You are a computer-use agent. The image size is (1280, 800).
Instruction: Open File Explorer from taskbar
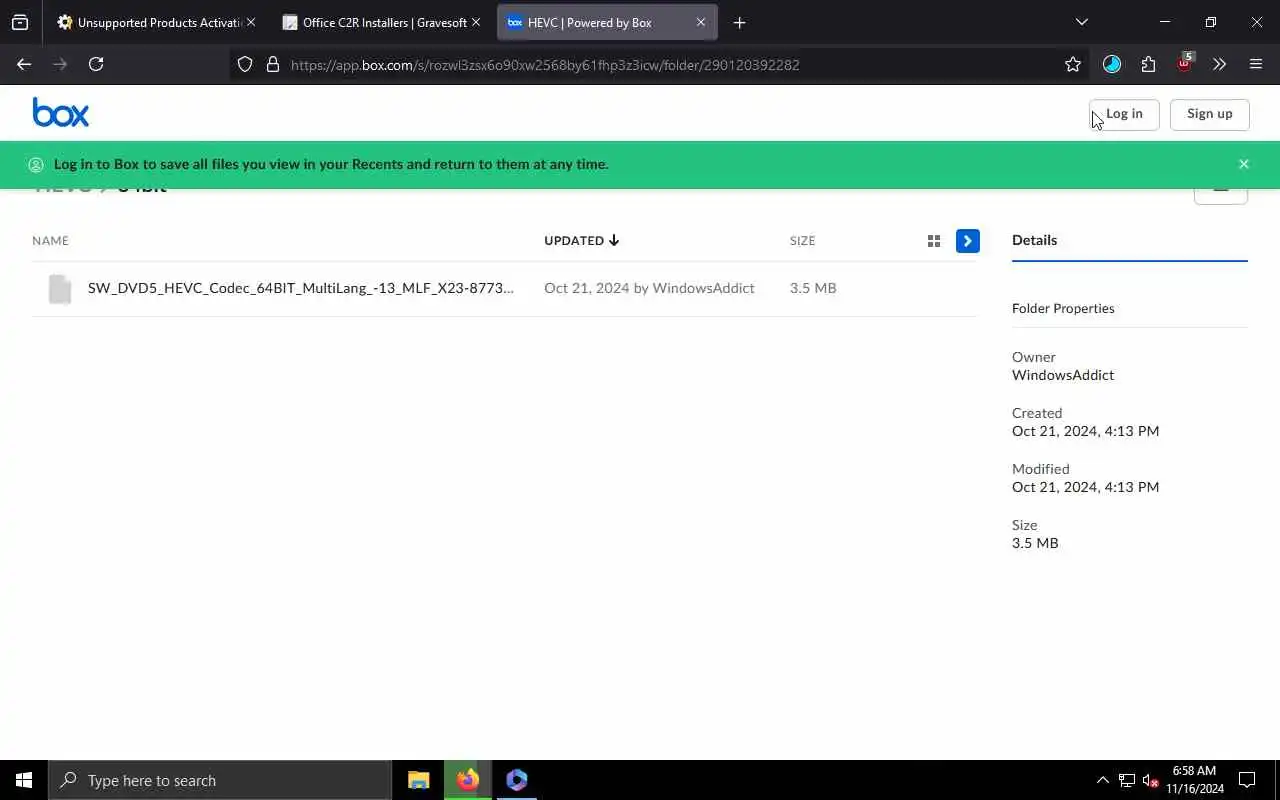[x=419, y=780]
